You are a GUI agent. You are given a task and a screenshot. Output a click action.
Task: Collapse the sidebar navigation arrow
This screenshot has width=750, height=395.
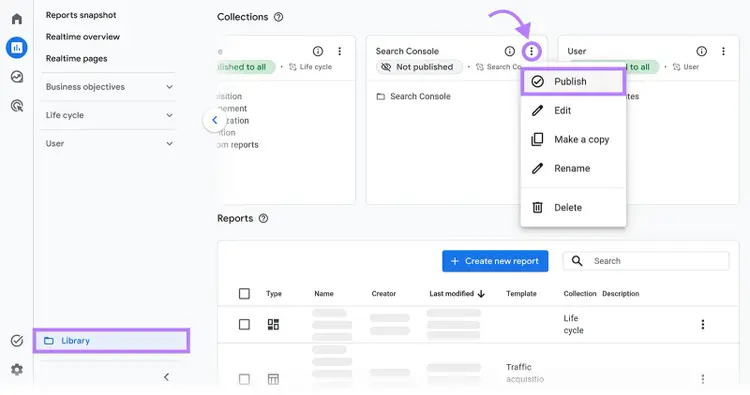(x=166, y=377)
